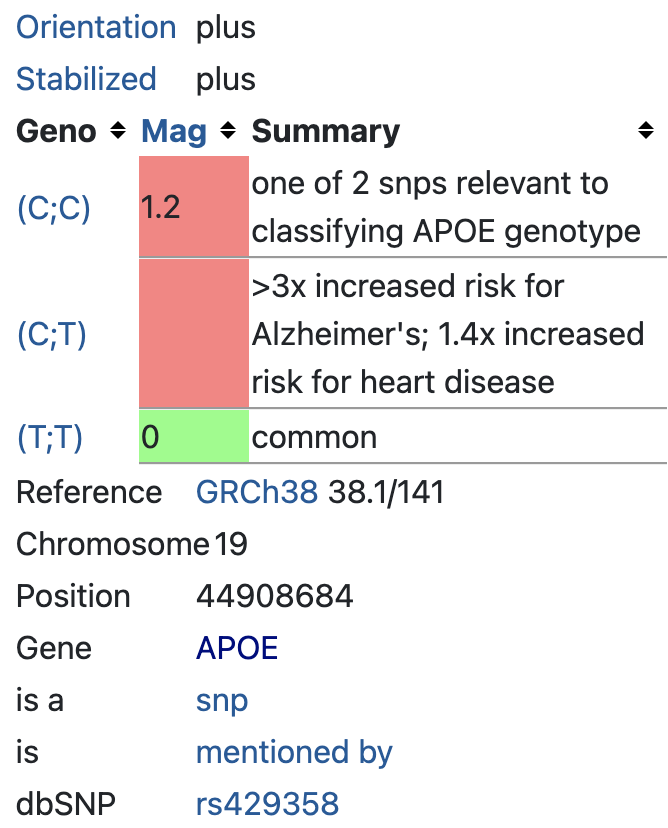This screenshot has width=668, height=828.
Task: Open the mentioned by link
Action: (x=294, y=751)
